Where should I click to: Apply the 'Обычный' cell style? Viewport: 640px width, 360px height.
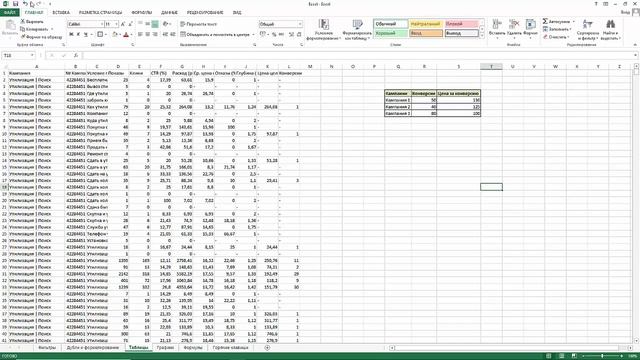(x=391, y=24)
